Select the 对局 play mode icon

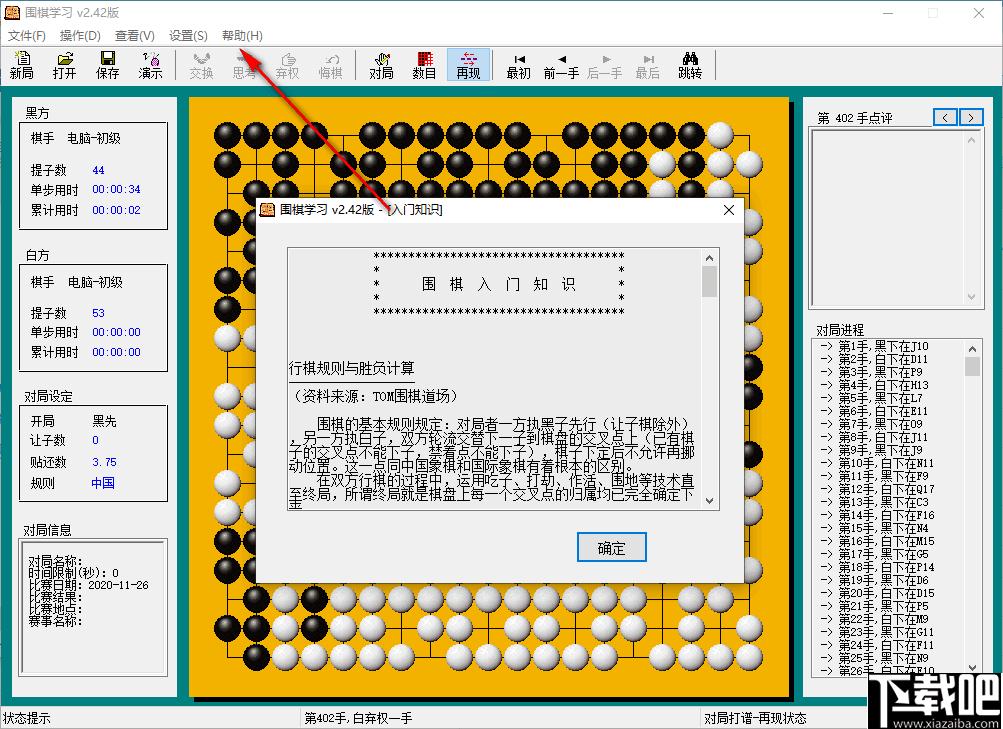click(x=381, y=65)
